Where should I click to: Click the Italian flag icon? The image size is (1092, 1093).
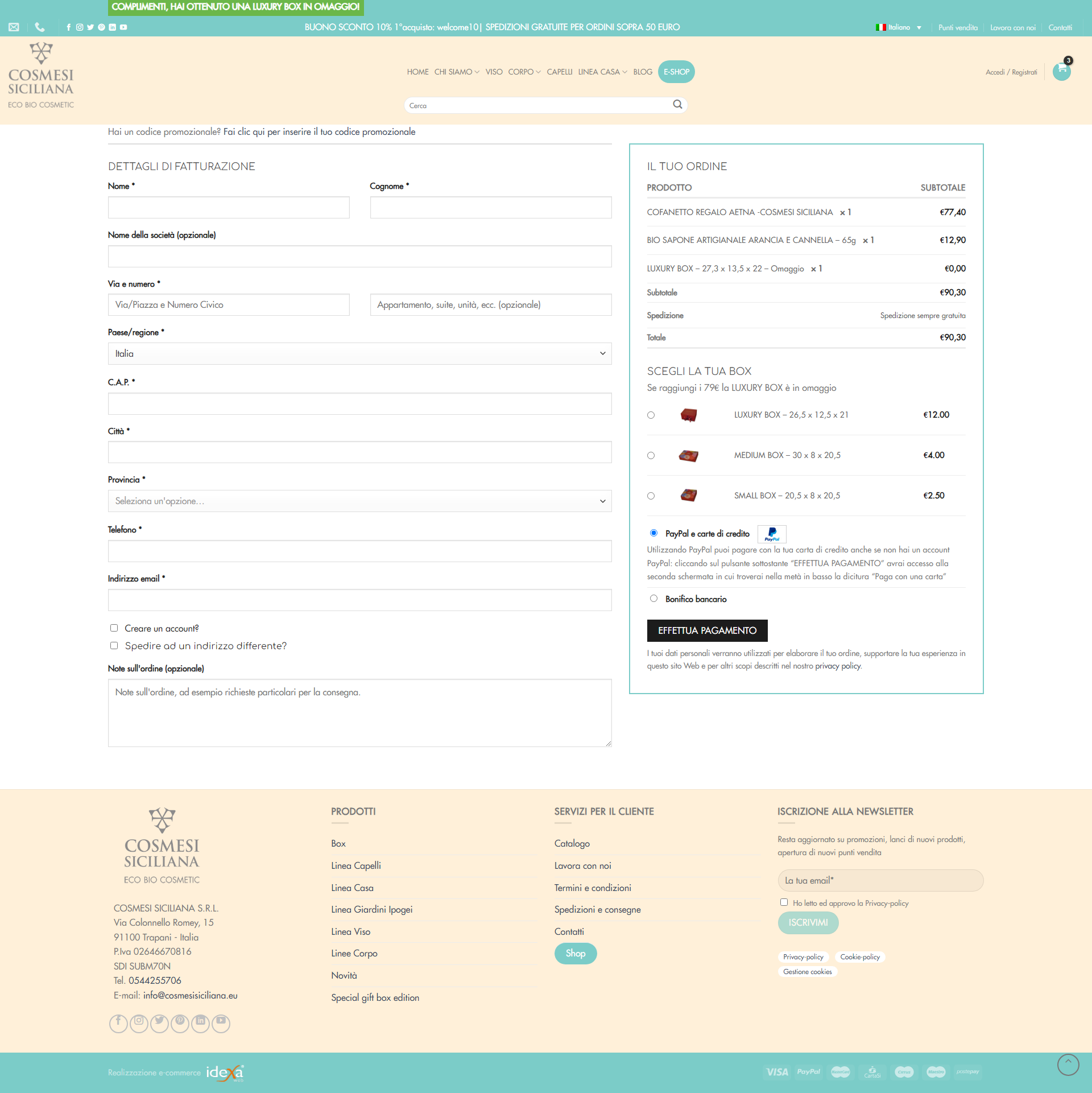(x=880, y=27)
